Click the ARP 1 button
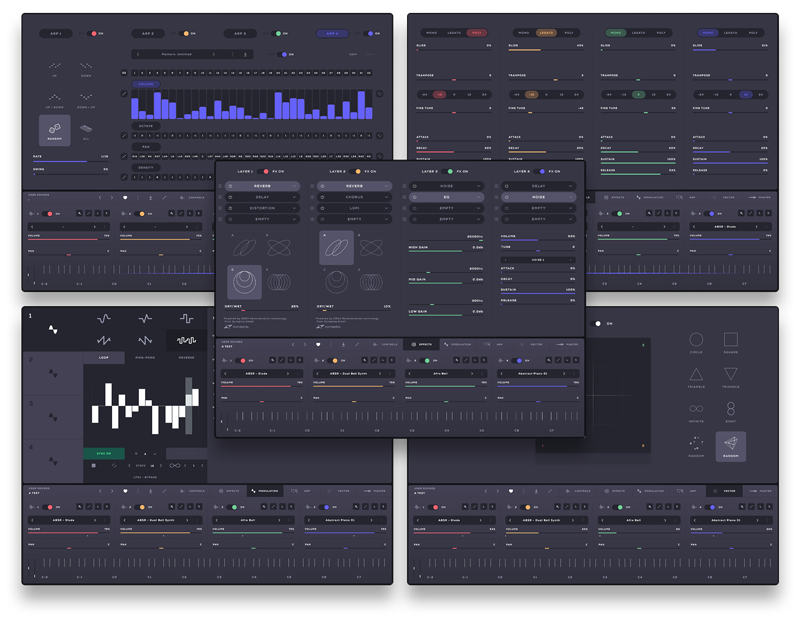 click(x=56, y=33)
